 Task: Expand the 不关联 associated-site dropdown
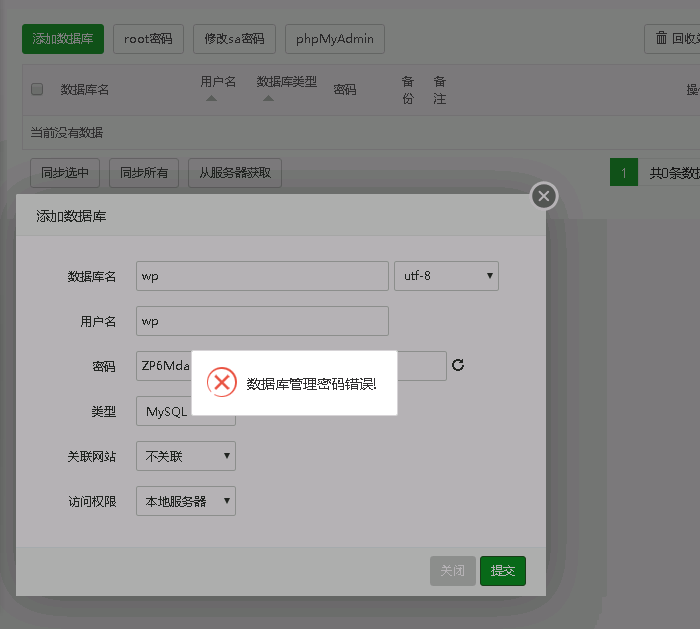tap(186, 456)
